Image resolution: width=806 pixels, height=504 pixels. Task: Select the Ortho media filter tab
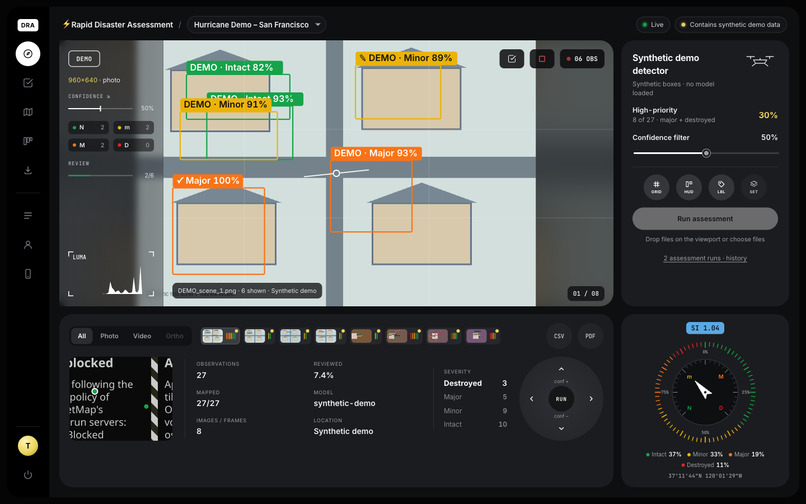click(x=174, y=336)
